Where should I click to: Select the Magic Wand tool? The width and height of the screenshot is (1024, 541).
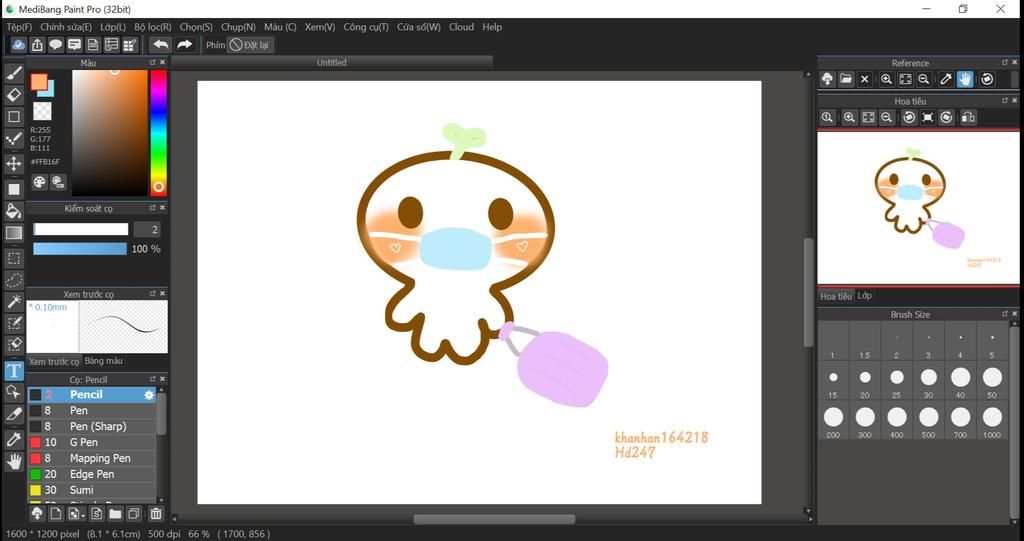(14, 302)
